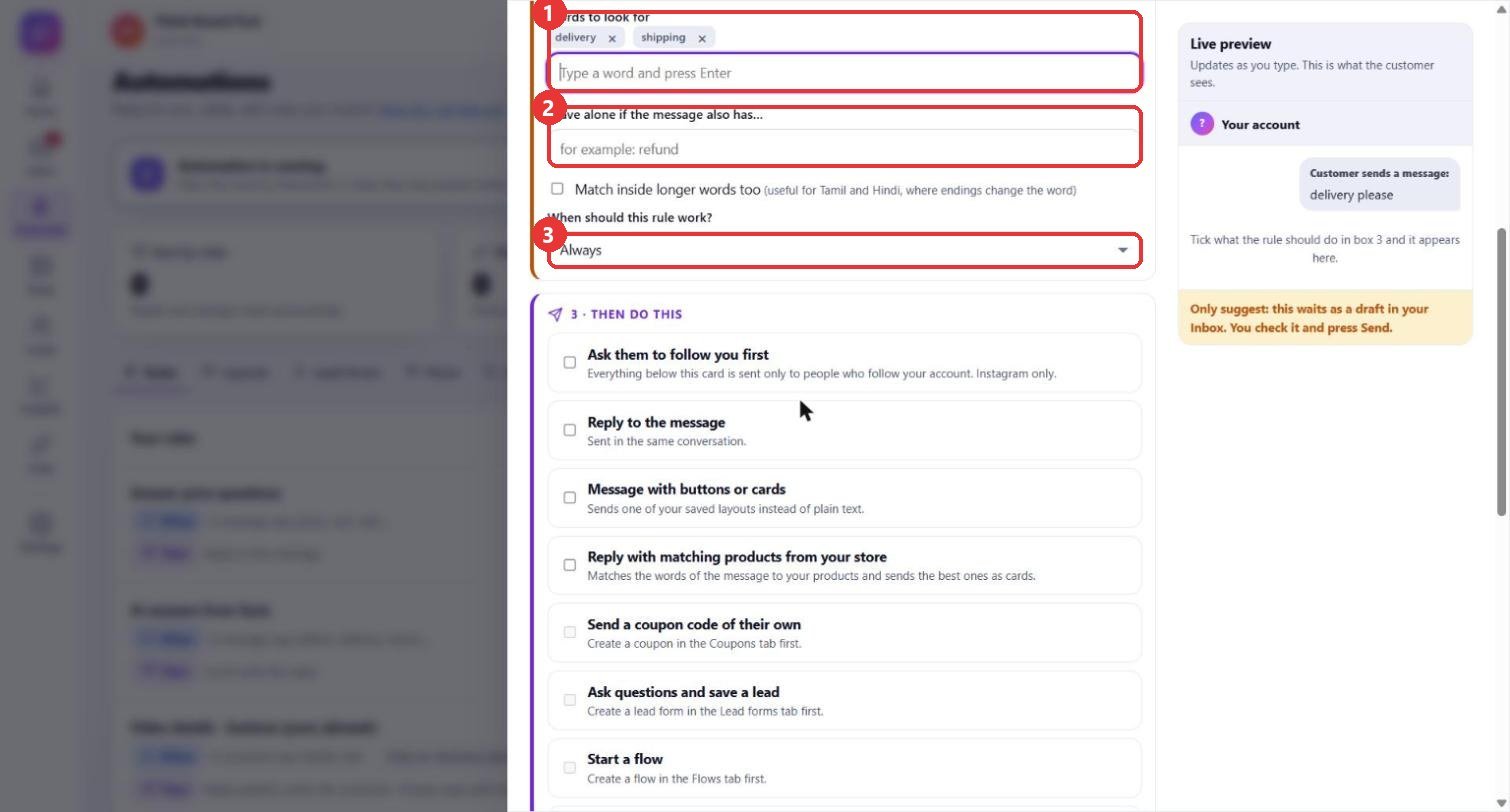The height and width of the screenshot is (812, 1510).
Task: Select "Message with buttons or cards" checkbox
Action: (570, 497)
